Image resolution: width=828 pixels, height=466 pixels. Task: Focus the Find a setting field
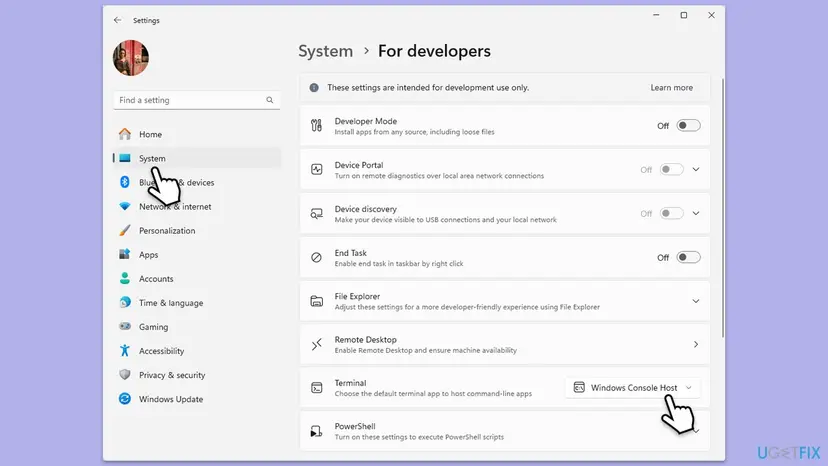pyautogui.click(x=196, y=100)
